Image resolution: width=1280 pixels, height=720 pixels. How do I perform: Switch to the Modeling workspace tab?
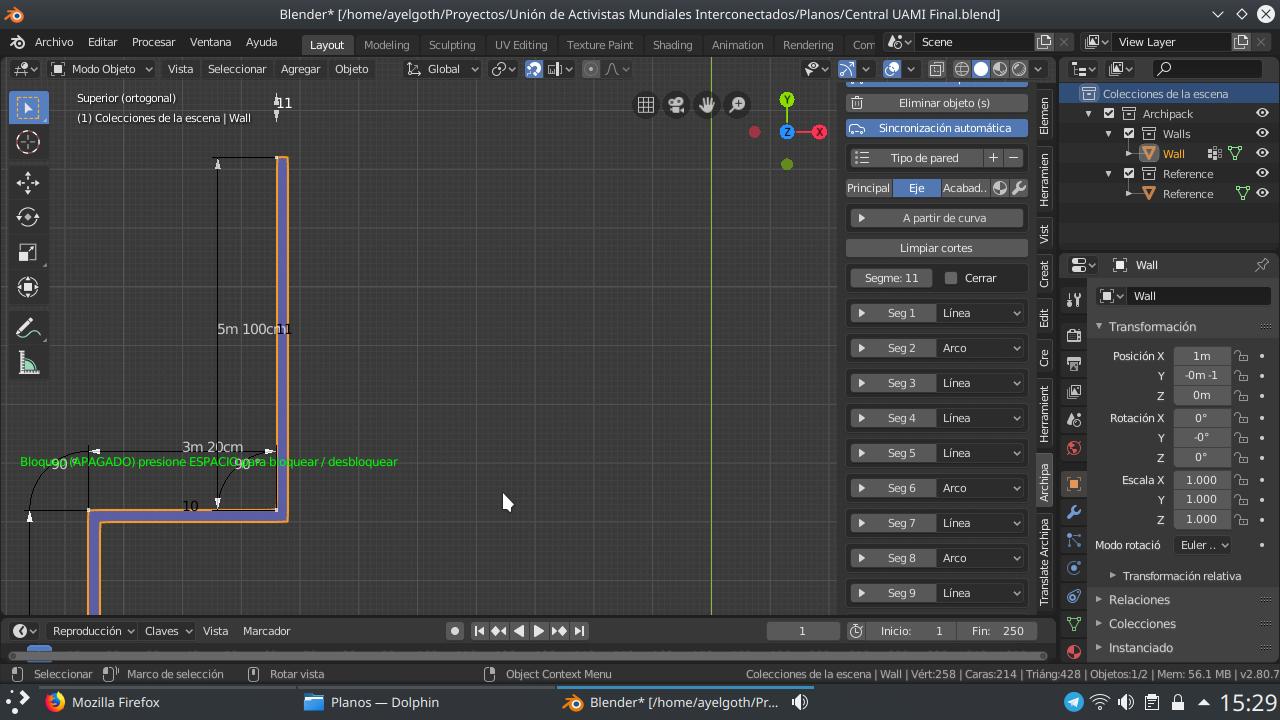(x=386, y=45)
